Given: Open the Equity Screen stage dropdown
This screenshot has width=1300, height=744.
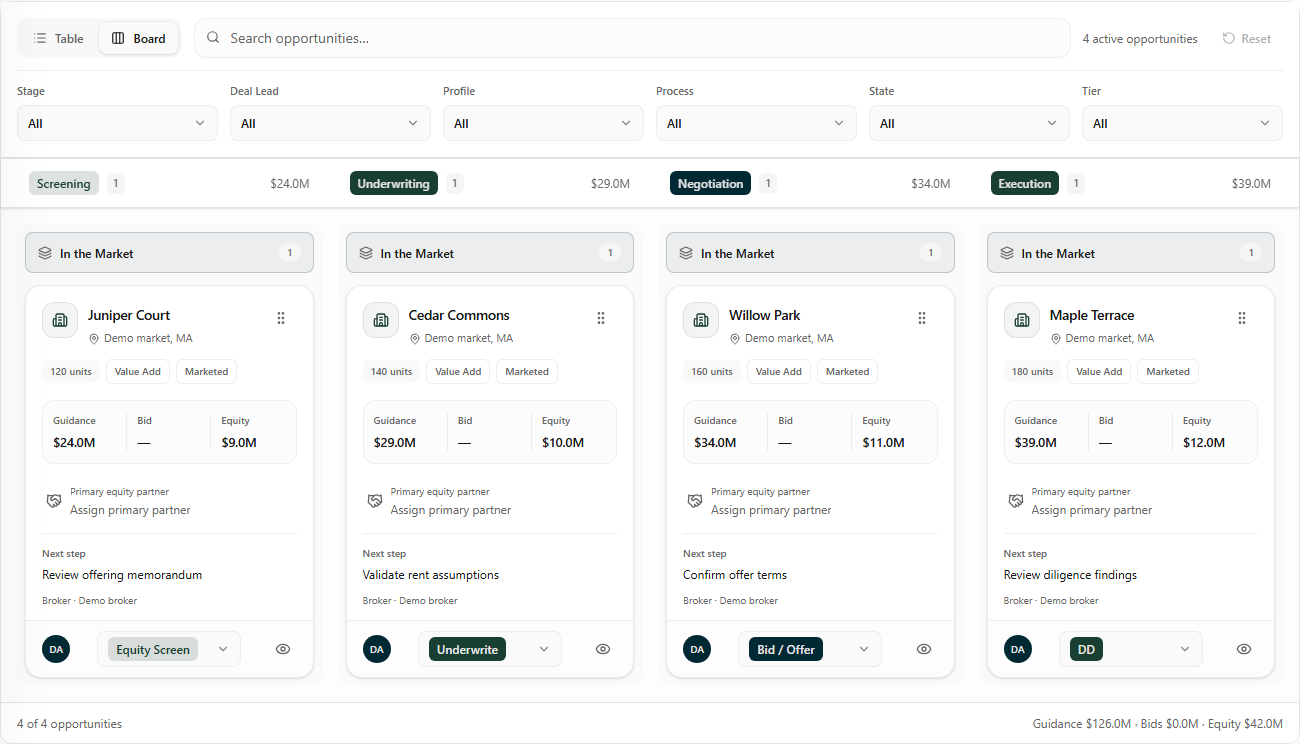Looking at the screenshot, I should (x=169, y=649).
